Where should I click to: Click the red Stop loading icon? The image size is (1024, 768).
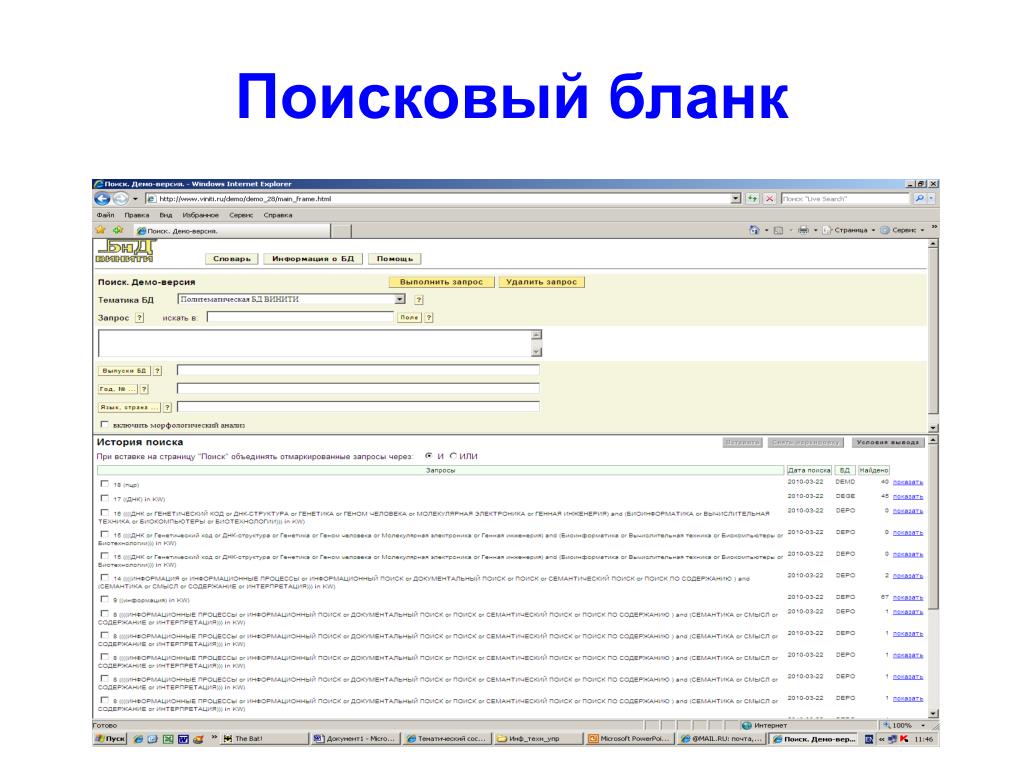click(769, 199)
